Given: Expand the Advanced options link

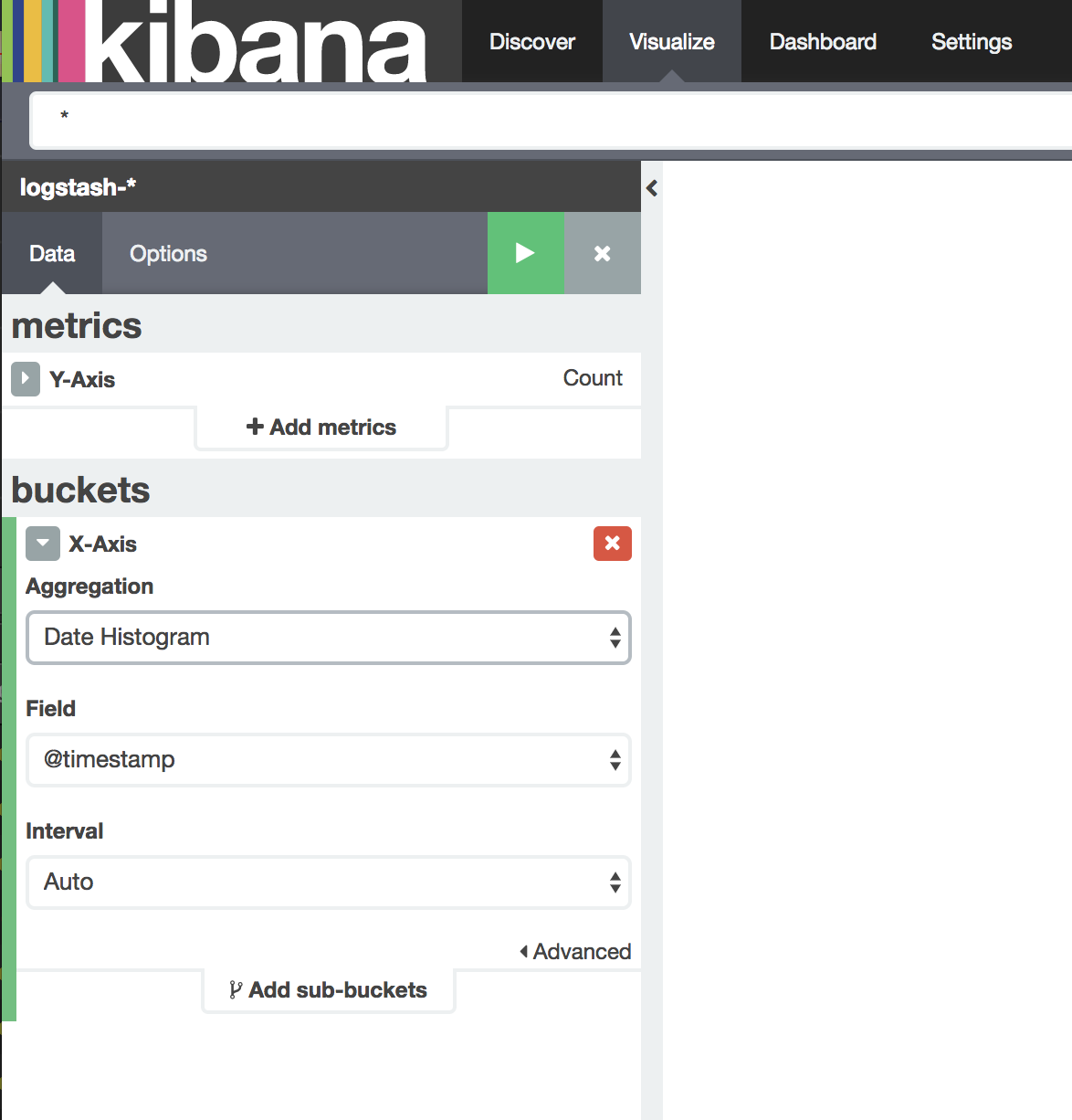Looking at the screenshot, I should [575, 951].
